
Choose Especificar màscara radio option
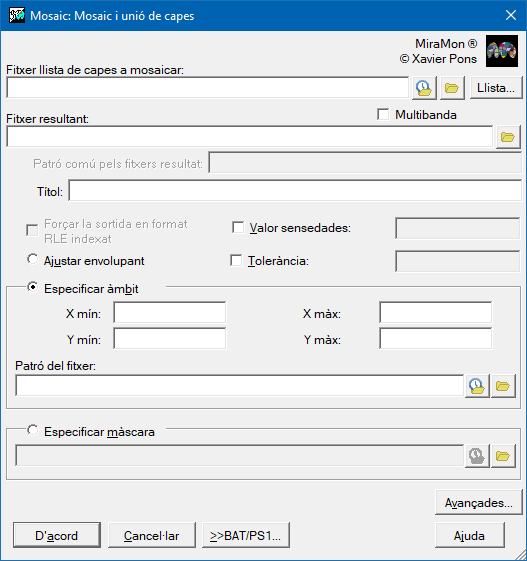(x=33, y=430)
